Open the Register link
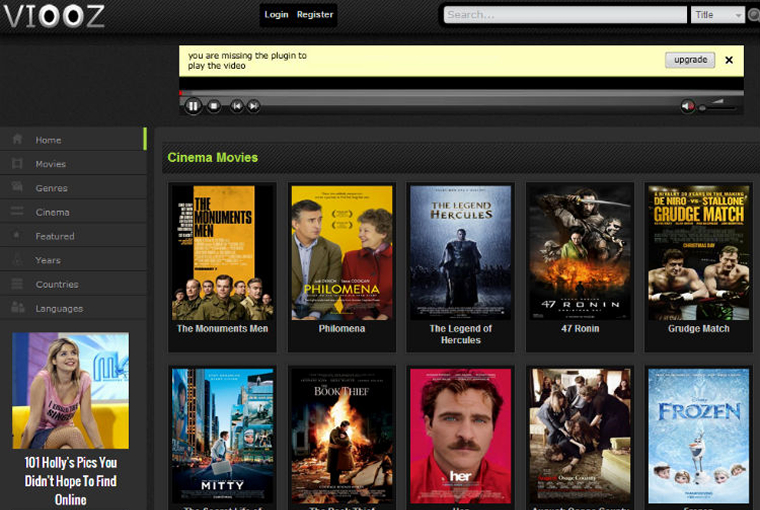This screenshot has height=510, width=760. click(x=315, y=15)
